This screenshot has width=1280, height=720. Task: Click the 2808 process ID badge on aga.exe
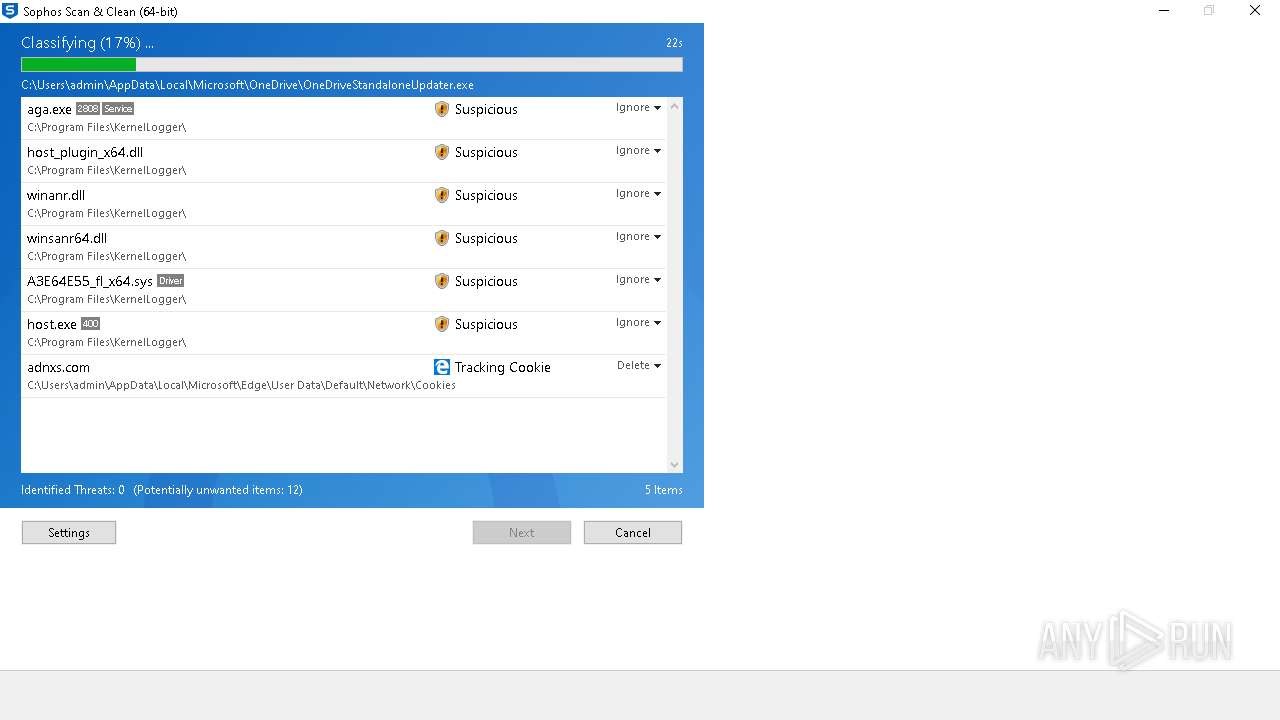click(x=88, y=109)
